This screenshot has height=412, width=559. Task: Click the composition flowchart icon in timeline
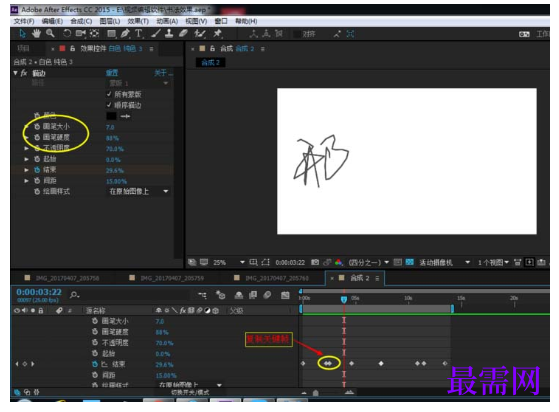(202, 295)
